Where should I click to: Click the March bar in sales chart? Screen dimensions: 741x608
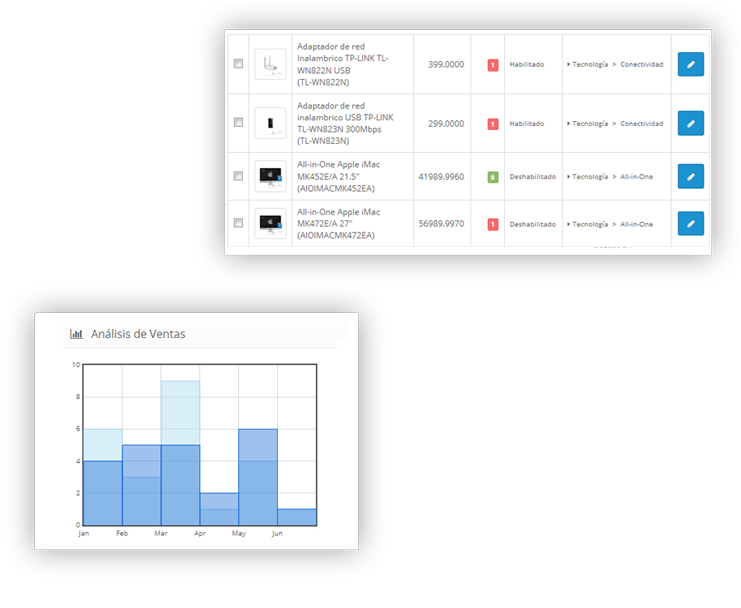[180, 485]
